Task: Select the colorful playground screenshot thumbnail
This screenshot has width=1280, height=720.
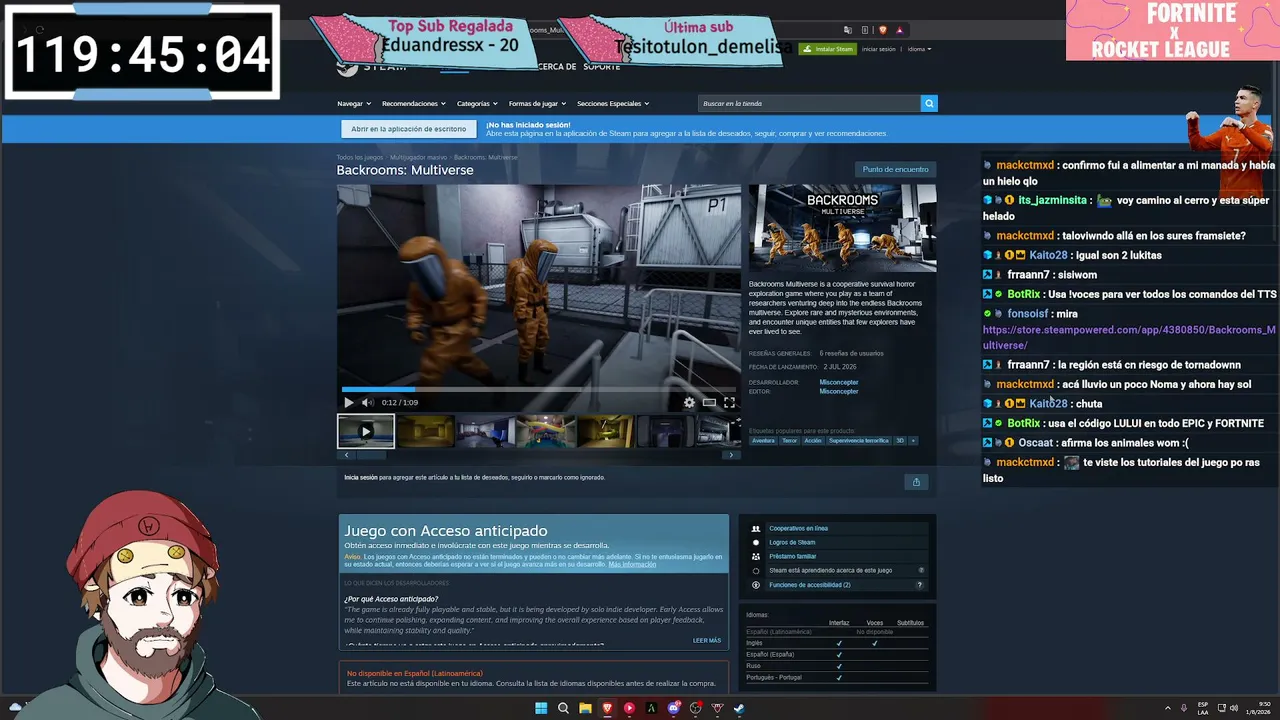Action: tap(545, 432)
